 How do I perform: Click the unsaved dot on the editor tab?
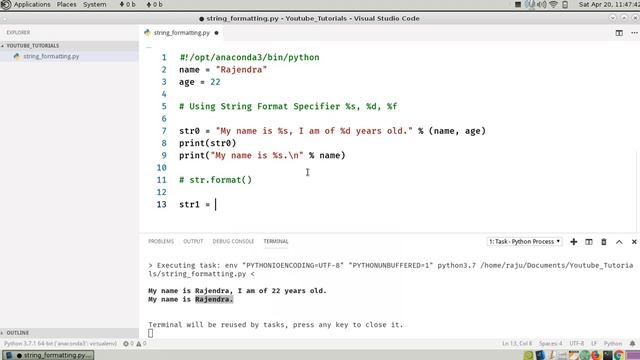(x=216, y=33)
